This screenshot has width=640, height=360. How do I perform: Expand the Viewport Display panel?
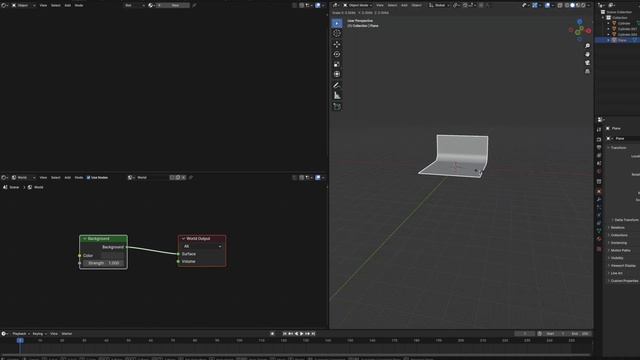point(622,266)
